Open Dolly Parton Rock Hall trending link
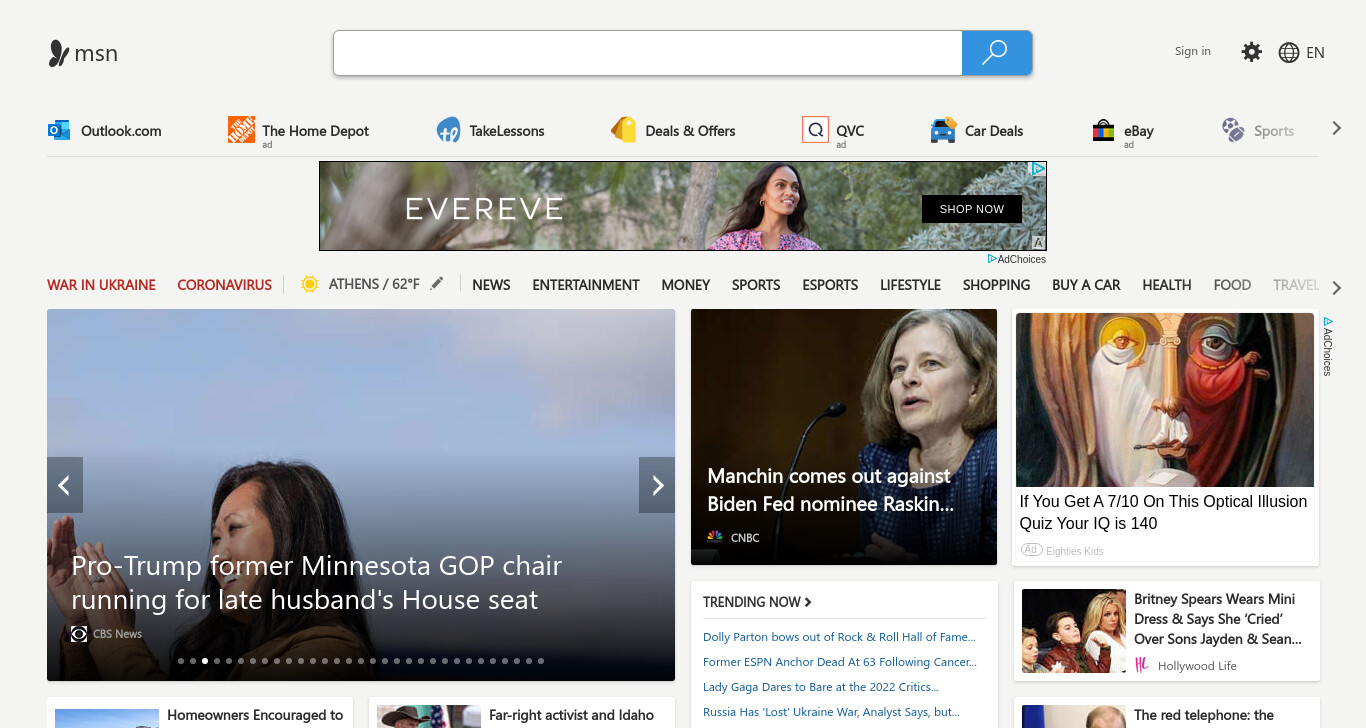 [x=839, y=637]
